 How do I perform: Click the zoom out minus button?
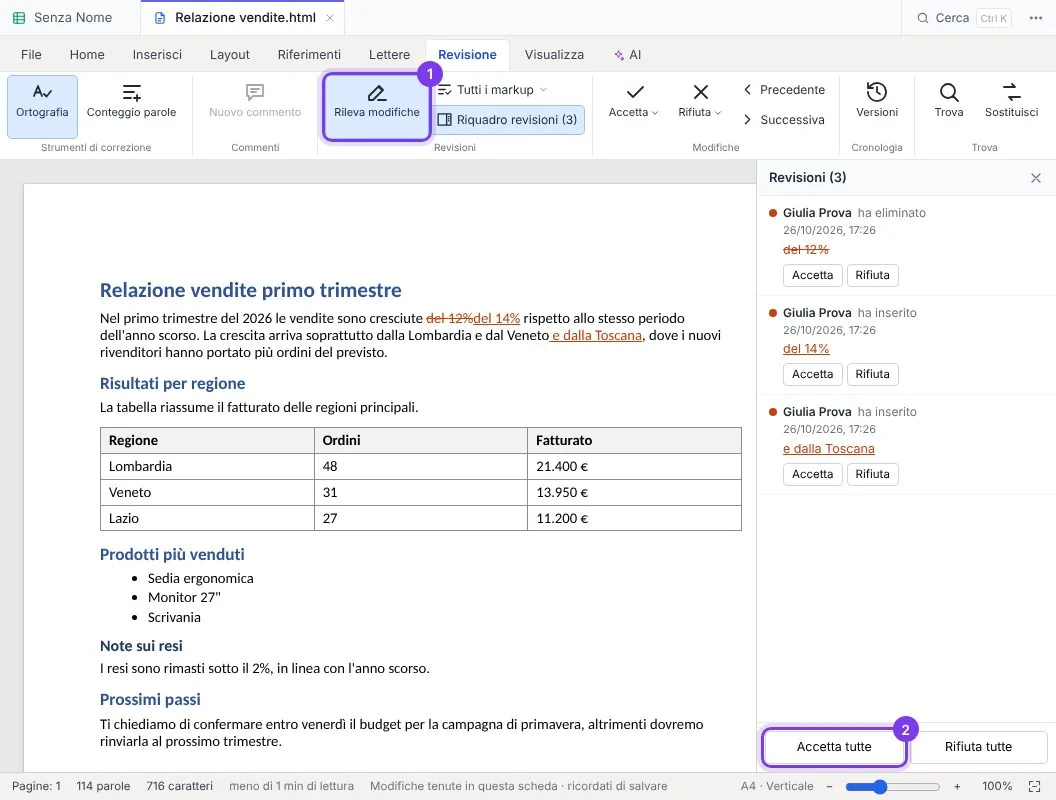(830, 787)
